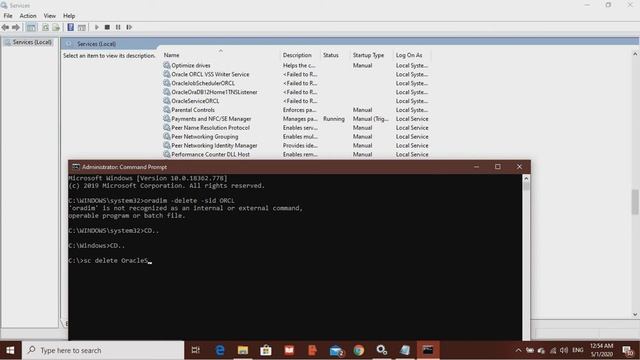Open the Help menu in Services
This screenshot has width=640, height=360.
(69, 16)
